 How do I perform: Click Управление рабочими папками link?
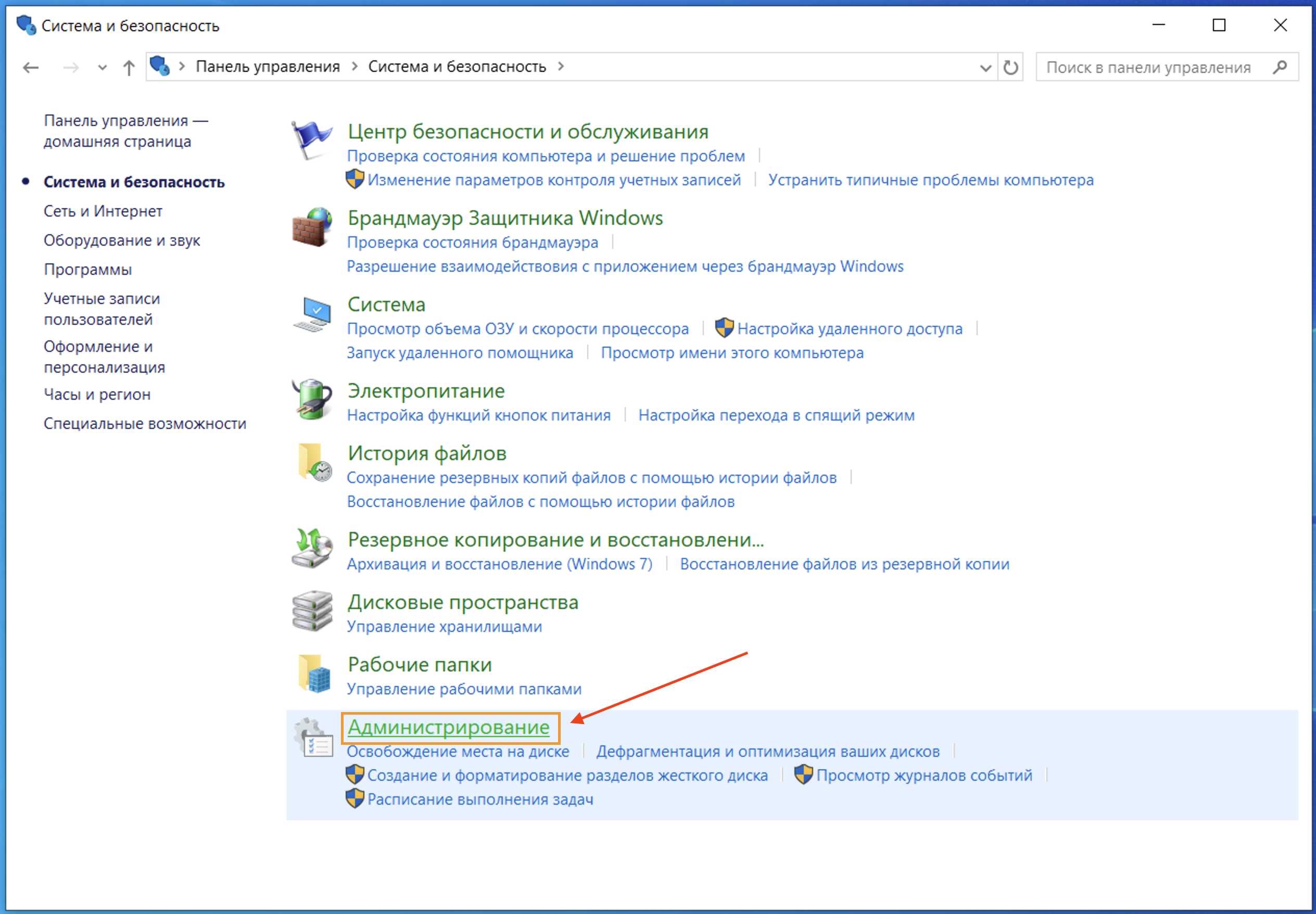(464, 689)
